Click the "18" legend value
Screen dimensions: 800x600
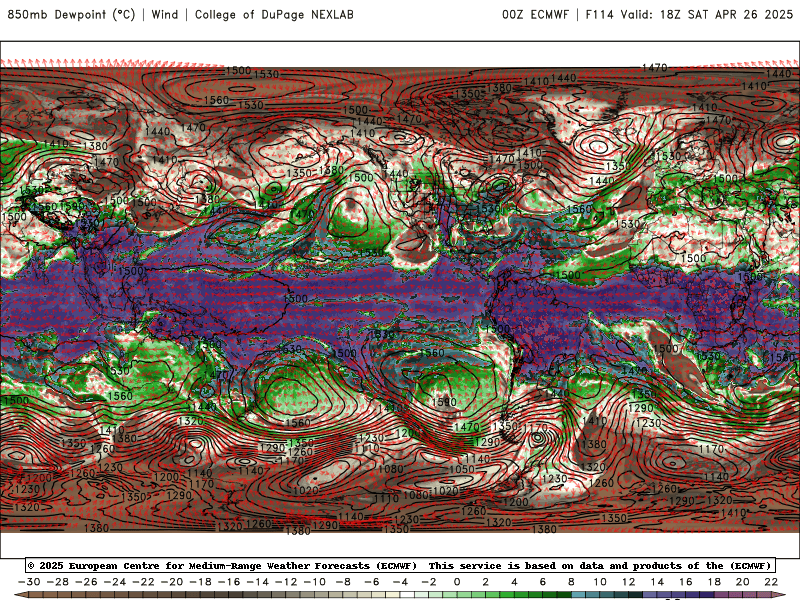point(714,582)
